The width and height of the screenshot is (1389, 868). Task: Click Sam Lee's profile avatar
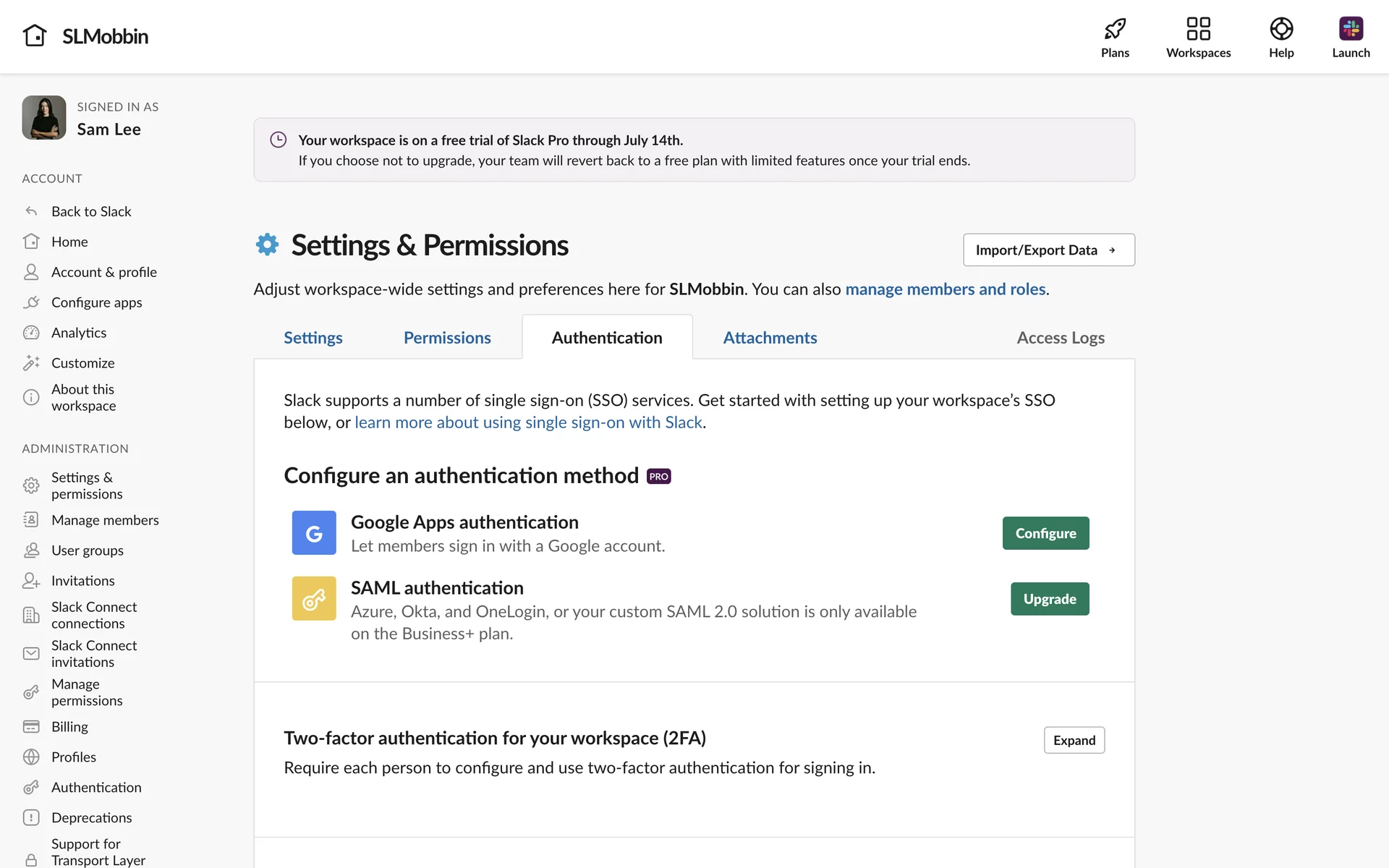[x=44, y=118]
